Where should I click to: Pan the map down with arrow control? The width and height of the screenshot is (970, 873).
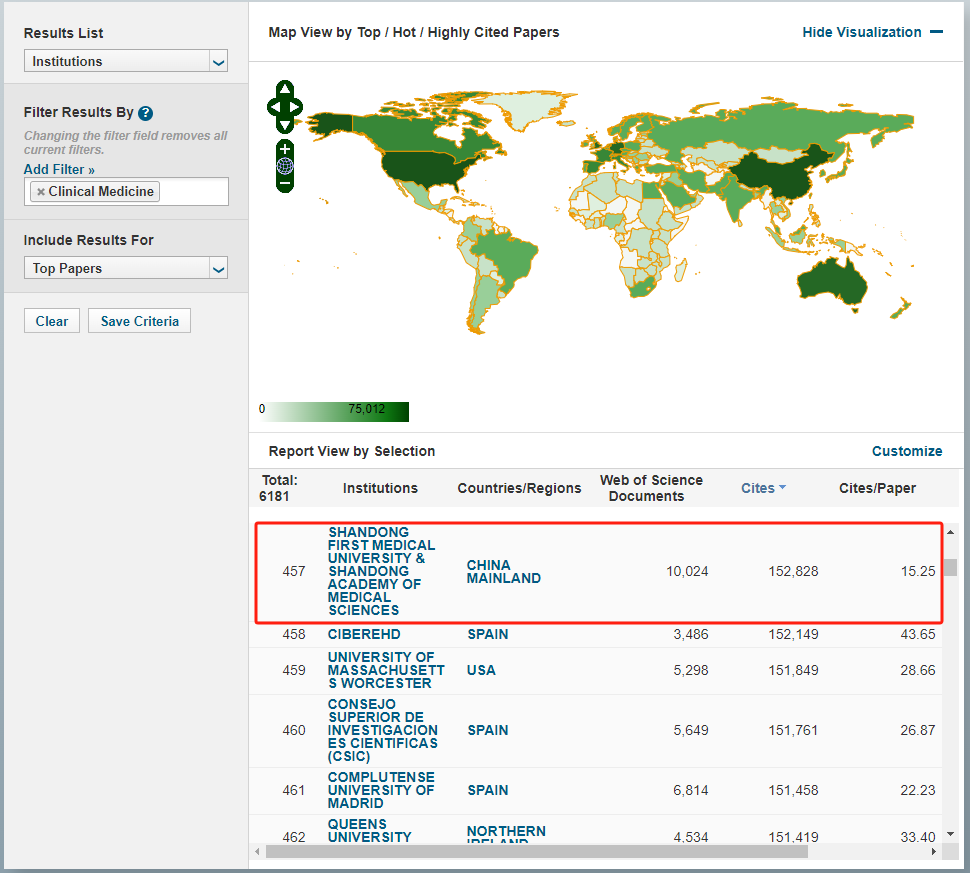285,126
